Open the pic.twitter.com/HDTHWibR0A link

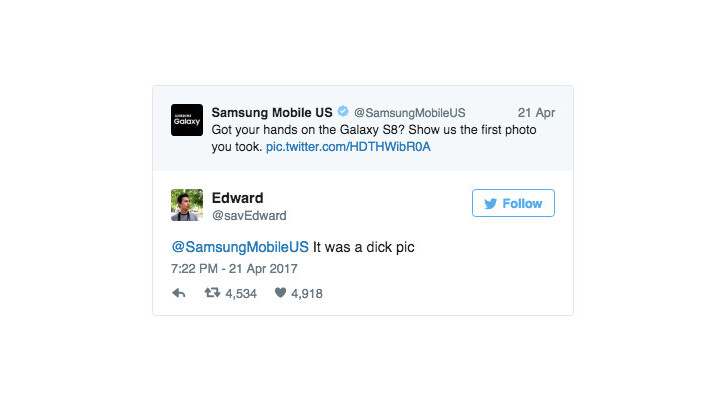point(348,147)
